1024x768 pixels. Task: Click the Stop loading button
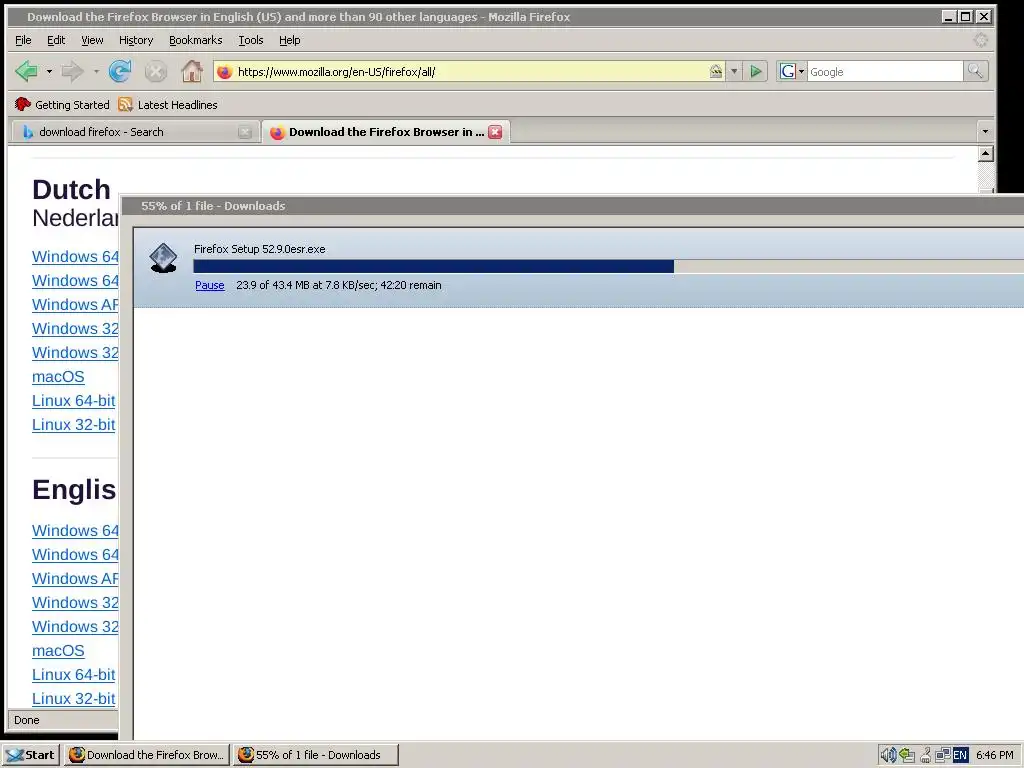155,71
